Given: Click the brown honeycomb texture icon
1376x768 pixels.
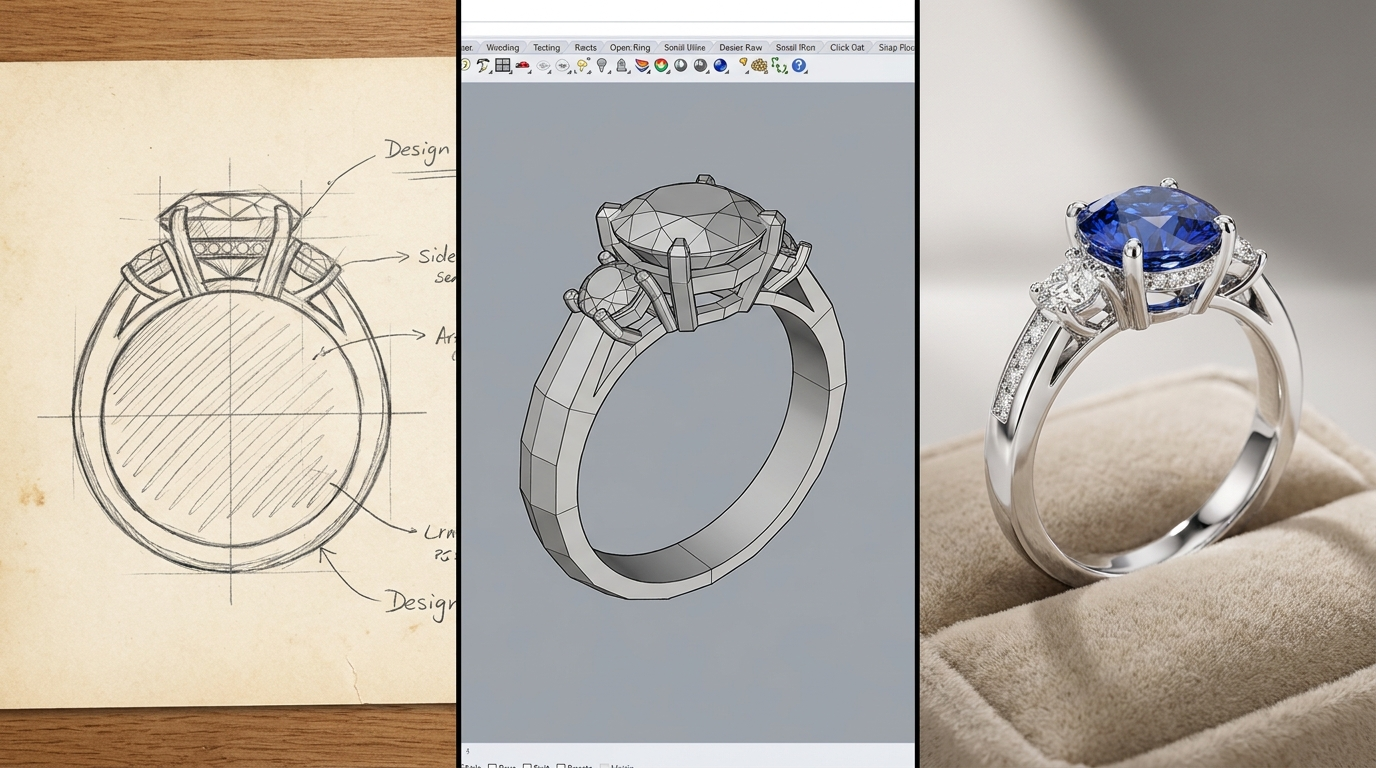Looking at the screenshot, I should [759, 66].
